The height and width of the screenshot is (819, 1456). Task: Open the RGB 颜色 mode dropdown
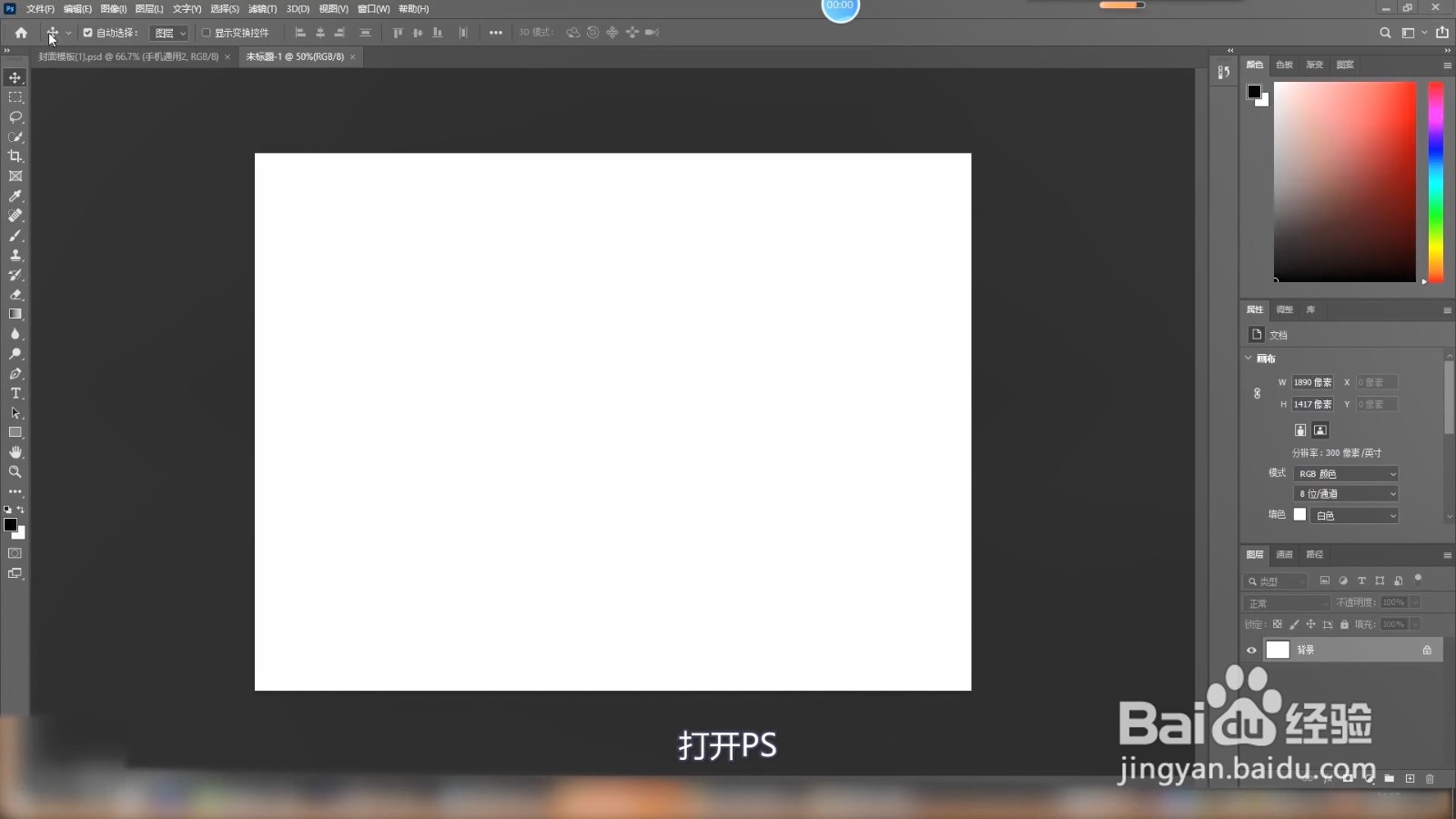(1346, 474)
